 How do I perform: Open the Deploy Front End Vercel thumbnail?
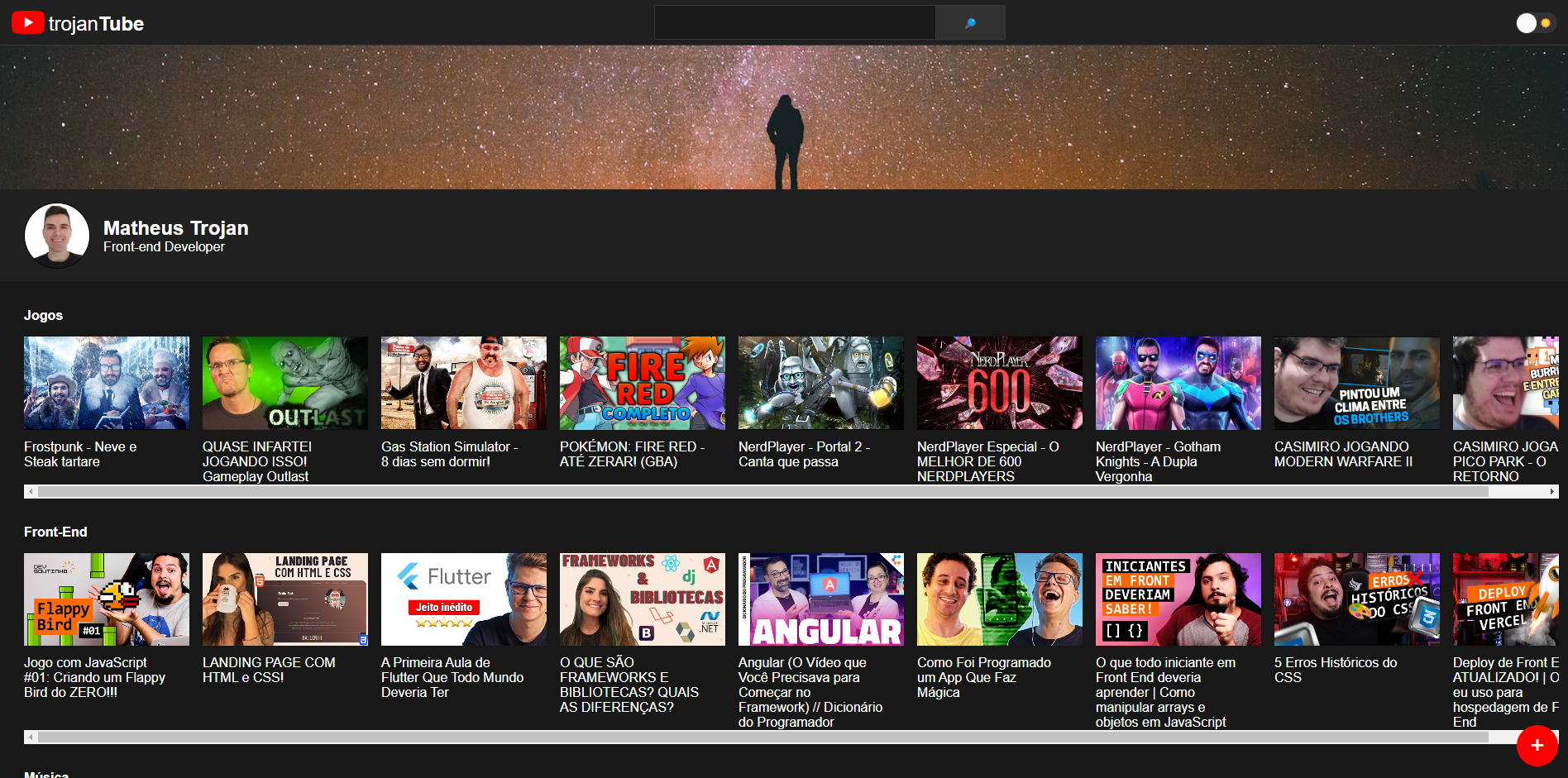(x=1506, y=599)
